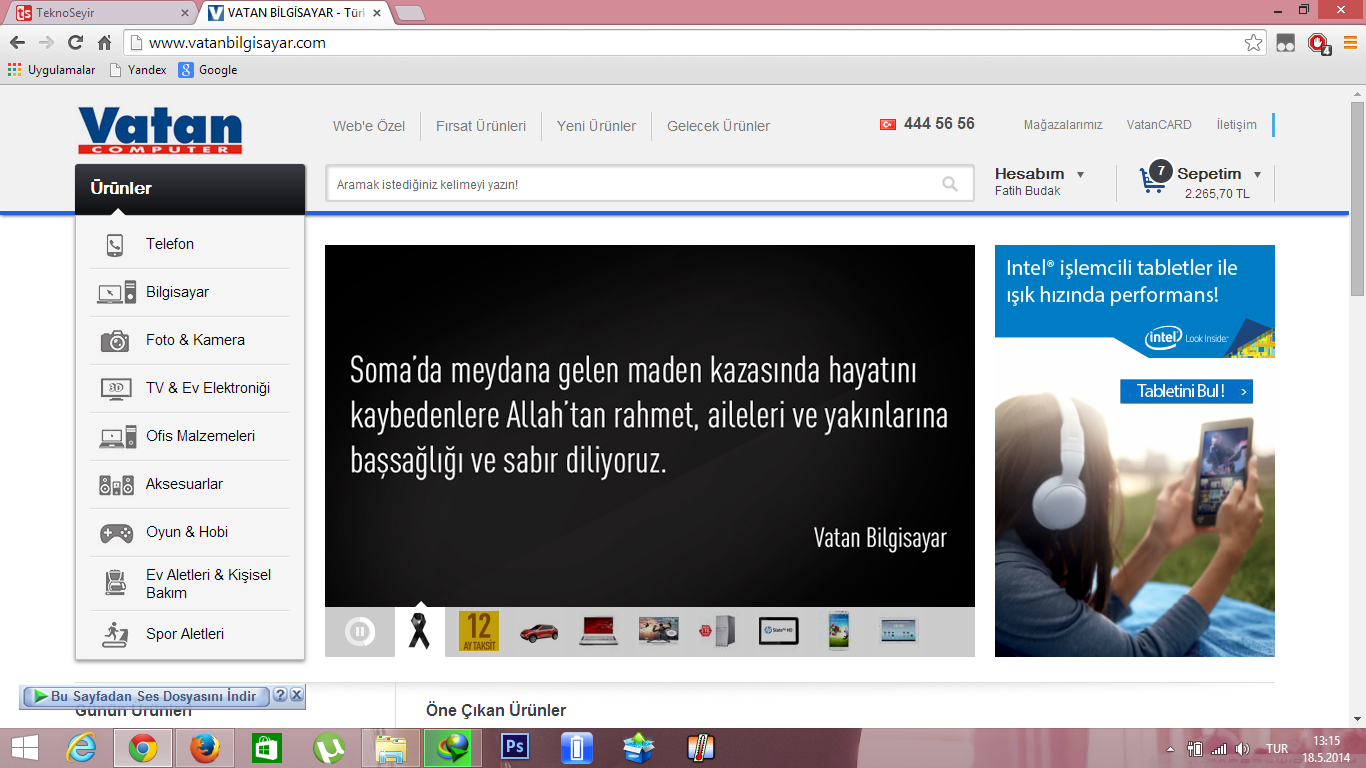Click the Vatan Computer logo

[160, 131]
